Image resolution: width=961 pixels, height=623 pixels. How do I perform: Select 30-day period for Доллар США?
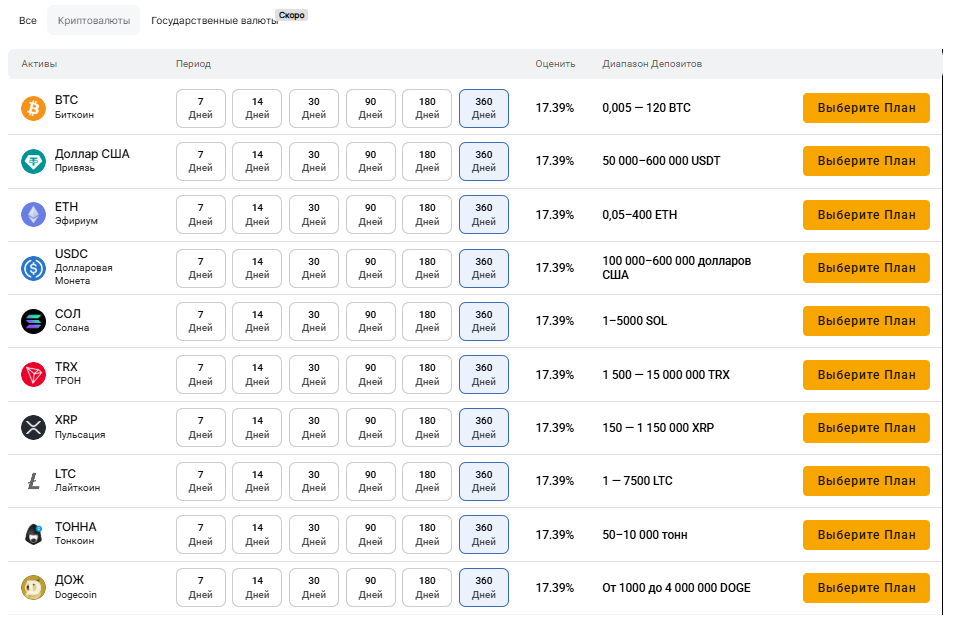point(314,162)
